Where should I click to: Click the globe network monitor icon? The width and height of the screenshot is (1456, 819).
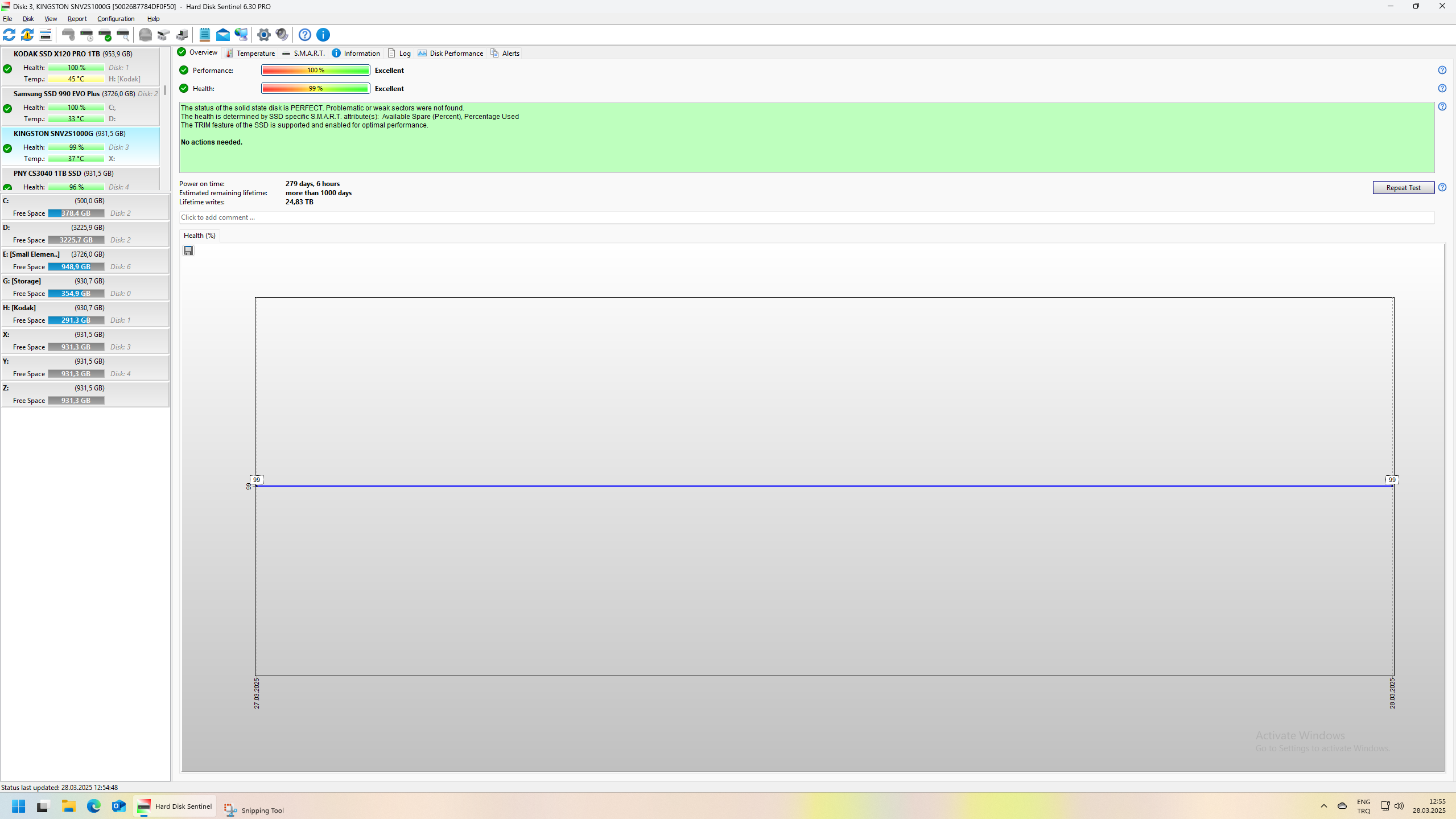tap(241, 35)
